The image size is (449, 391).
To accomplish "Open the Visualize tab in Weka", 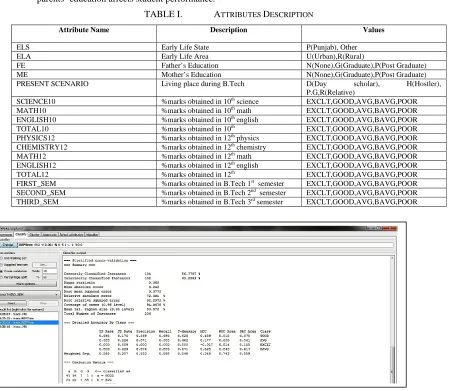I will pos(92,235).
